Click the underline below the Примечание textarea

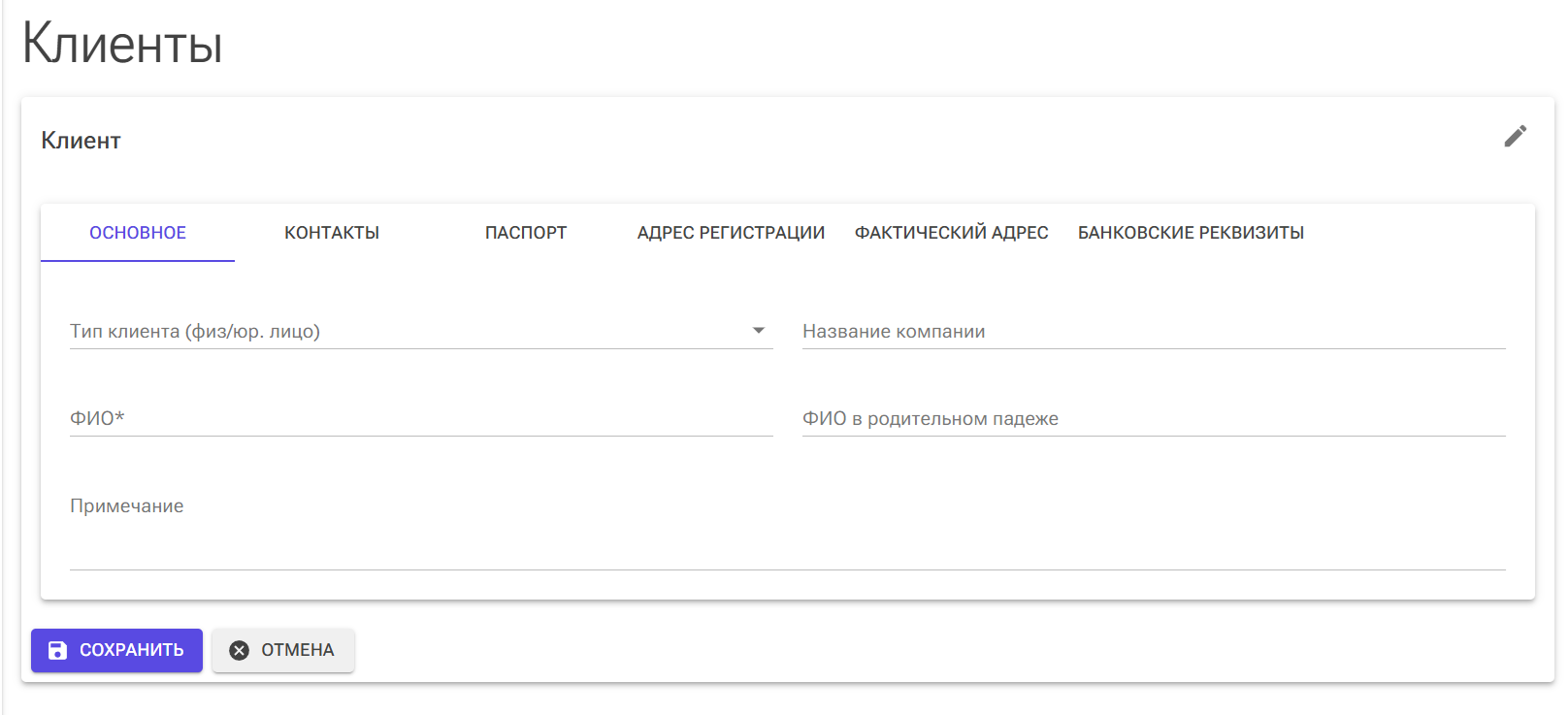pyautogui.click(x=787, y=569)
